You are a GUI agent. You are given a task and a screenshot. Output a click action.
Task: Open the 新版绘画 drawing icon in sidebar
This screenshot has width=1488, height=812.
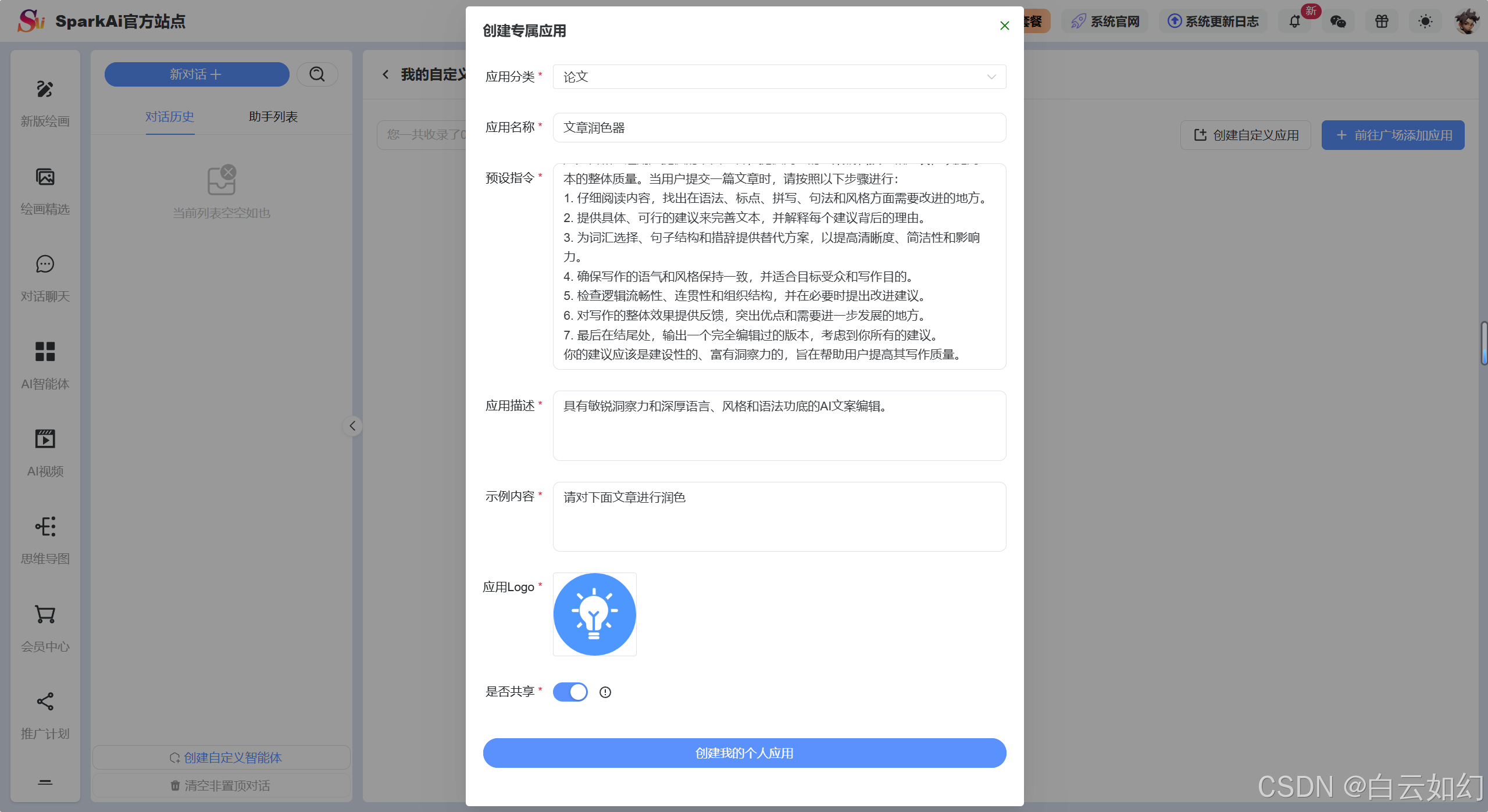(x=45, y=89)
